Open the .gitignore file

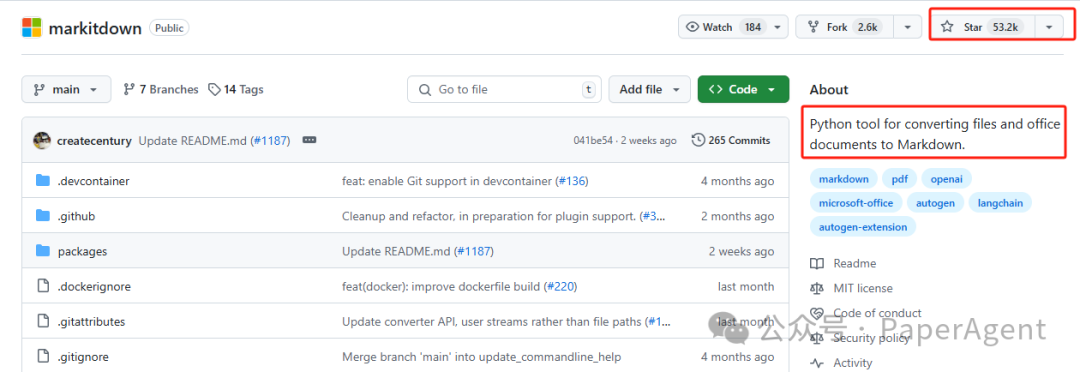click(83, 357)
